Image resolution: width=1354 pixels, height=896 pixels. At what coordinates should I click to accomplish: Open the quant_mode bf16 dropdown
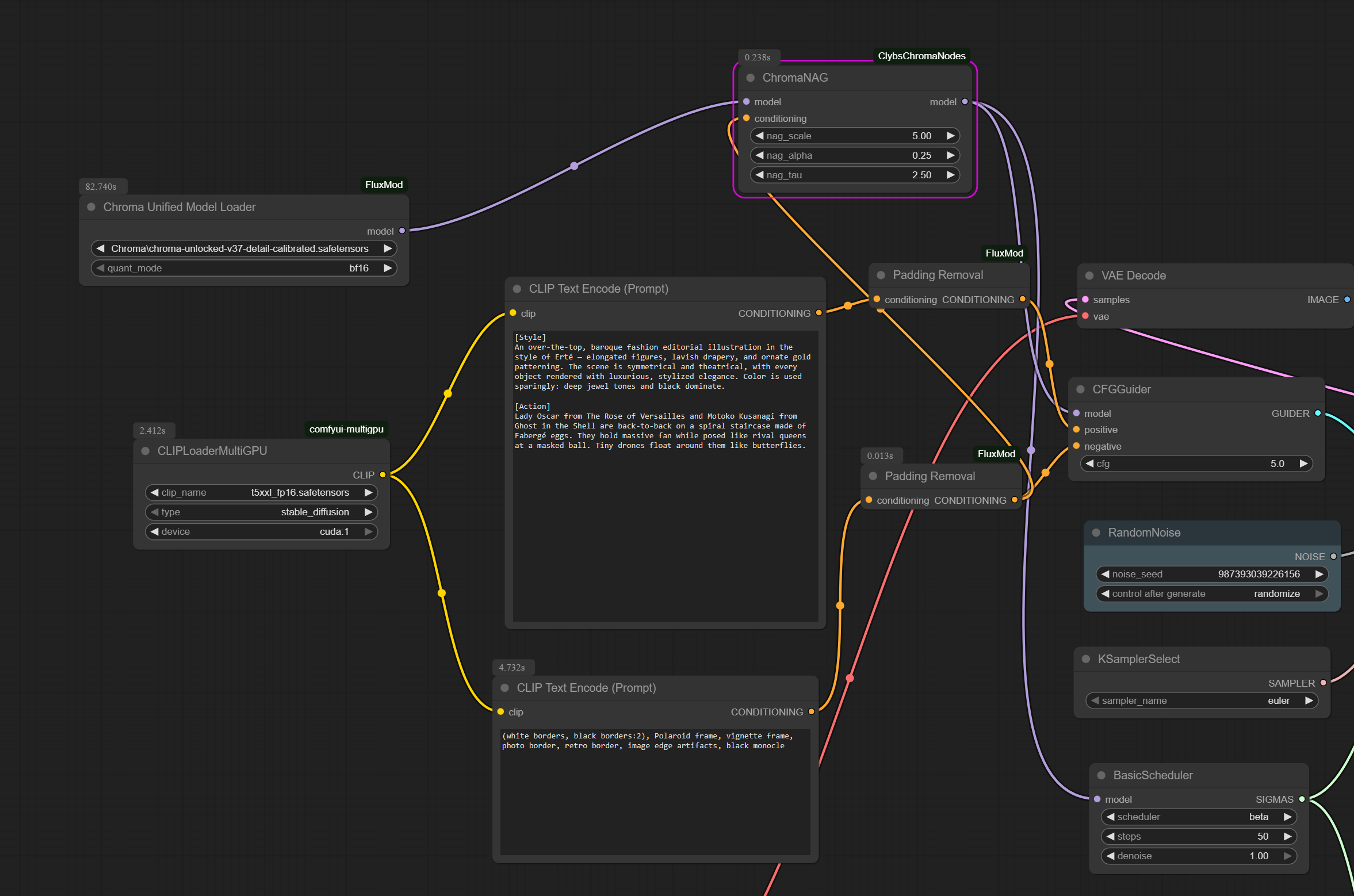(244, 268)
